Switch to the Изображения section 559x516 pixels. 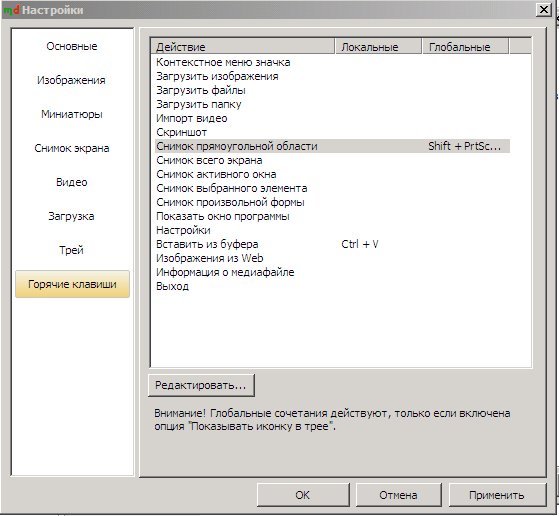click(72, 80)
